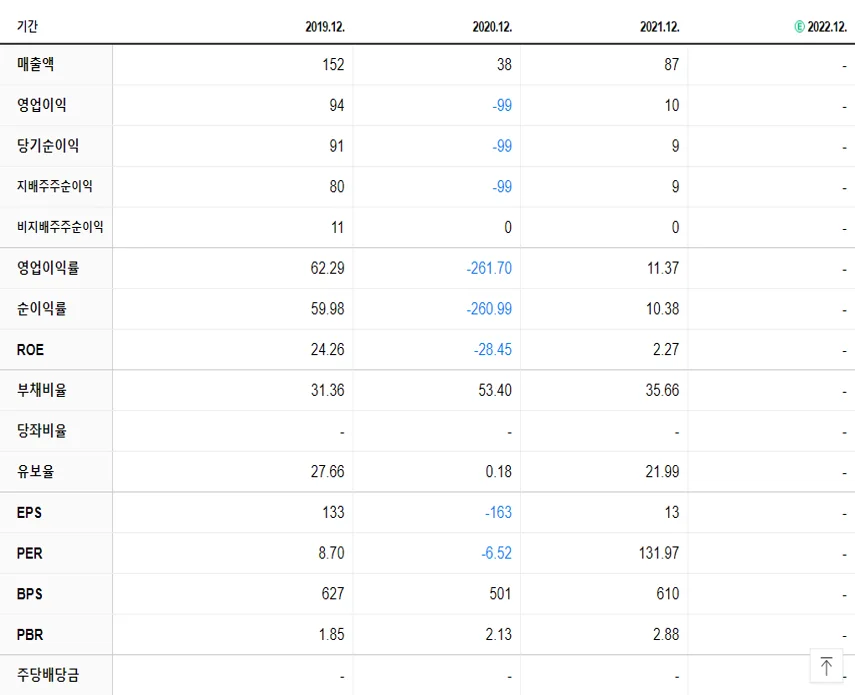This screenshot has height=695, width=855.
Task: Select the 2019.12. column header
Action: pyautogui.click(x=325, y=27)
